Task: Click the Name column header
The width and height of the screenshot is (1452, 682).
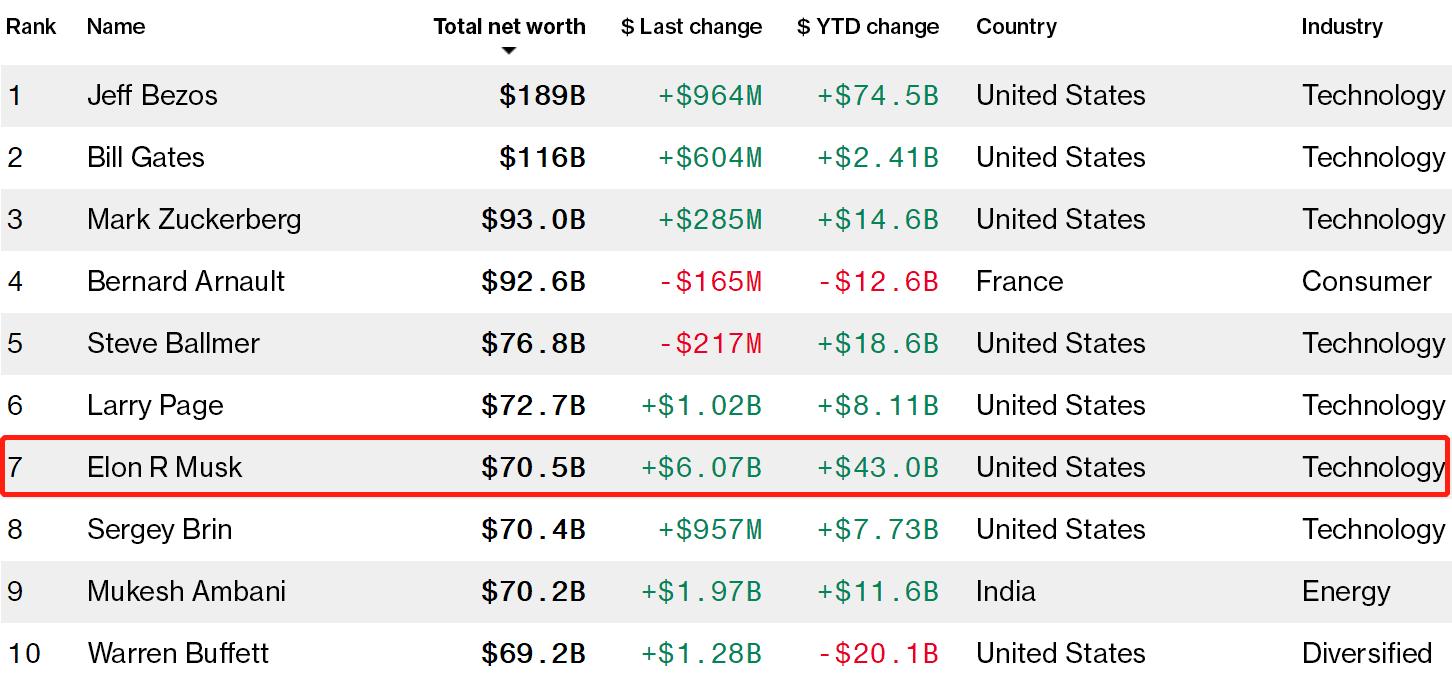Action: (x=116, y=27)
